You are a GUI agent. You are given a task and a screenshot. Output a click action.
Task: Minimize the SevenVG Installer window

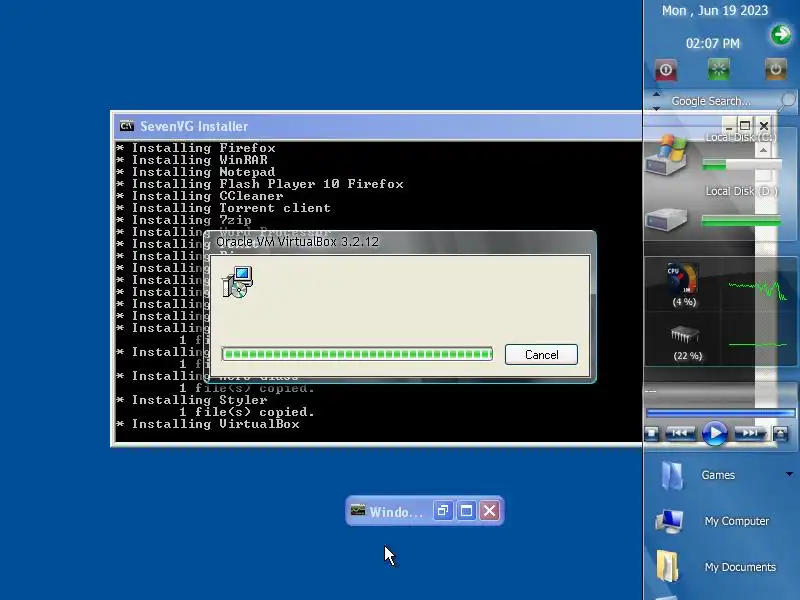click(729, 126)
